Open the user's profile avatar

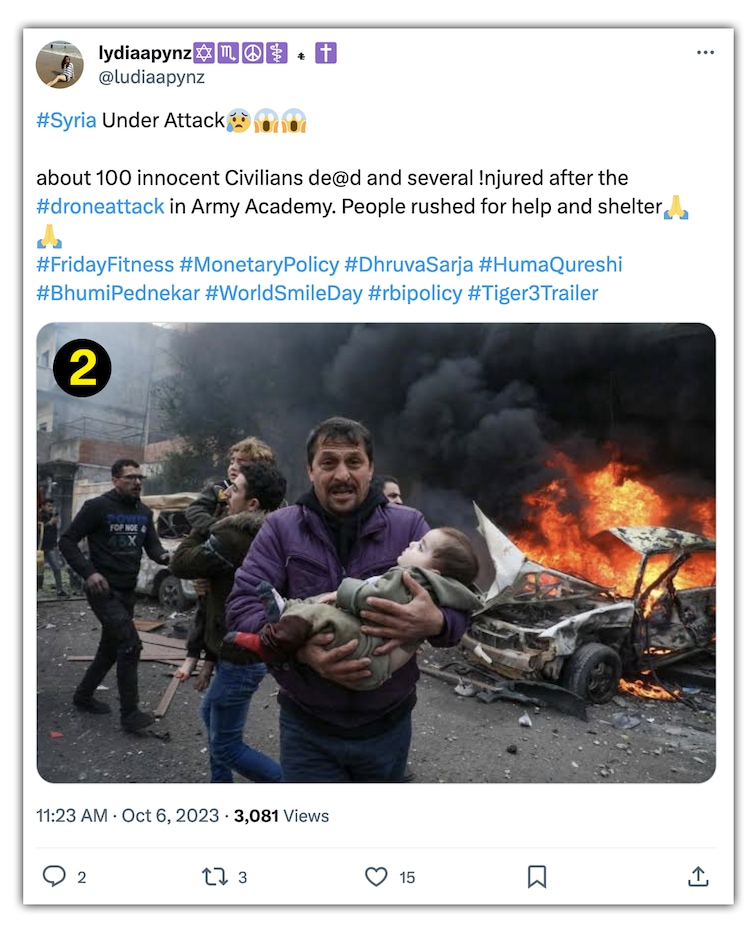[x=60, y=65]
